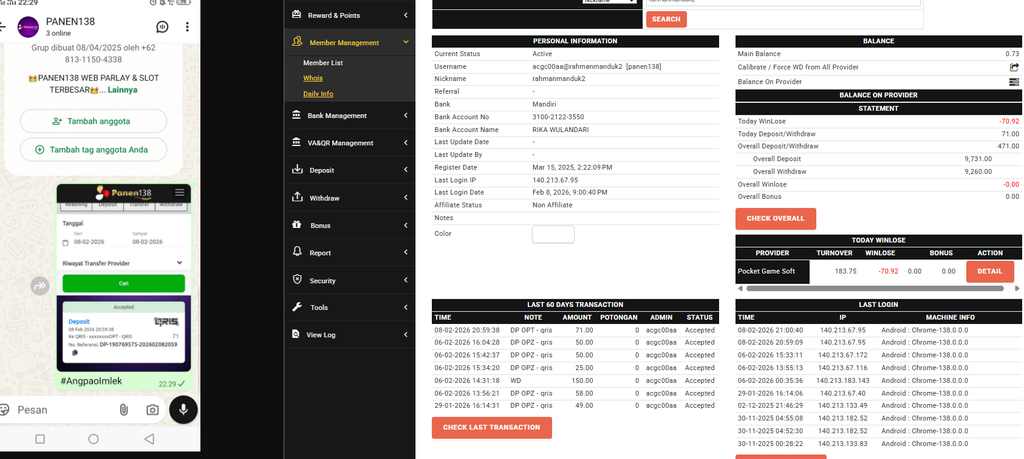Select the Last Login IP 140.213.67.95
Screen dimensions: 1024x459
pyautogui.click(x=555, y=180)
